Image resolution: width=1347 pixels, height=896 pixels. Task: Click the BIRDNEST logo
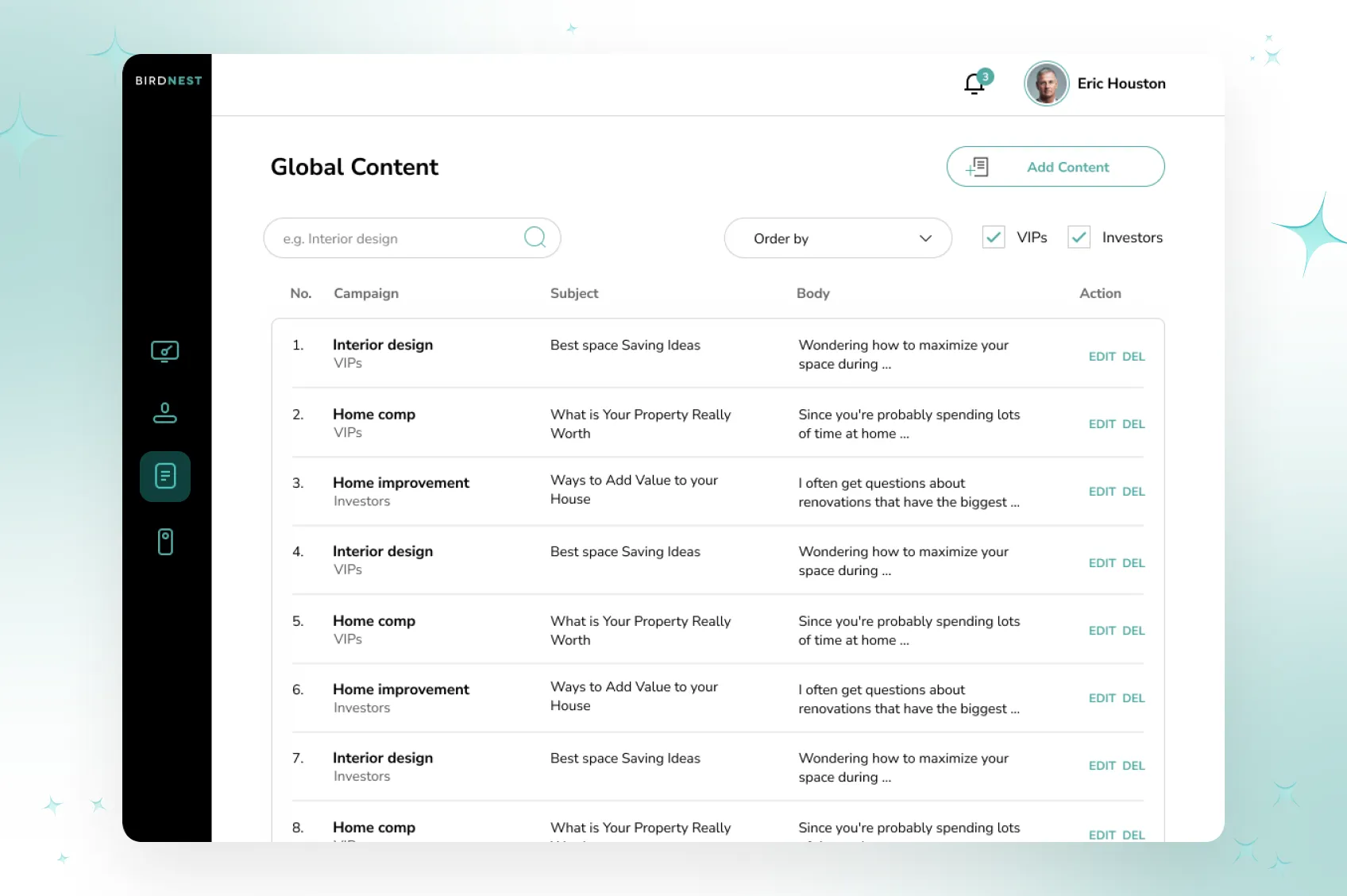(168, 80)
